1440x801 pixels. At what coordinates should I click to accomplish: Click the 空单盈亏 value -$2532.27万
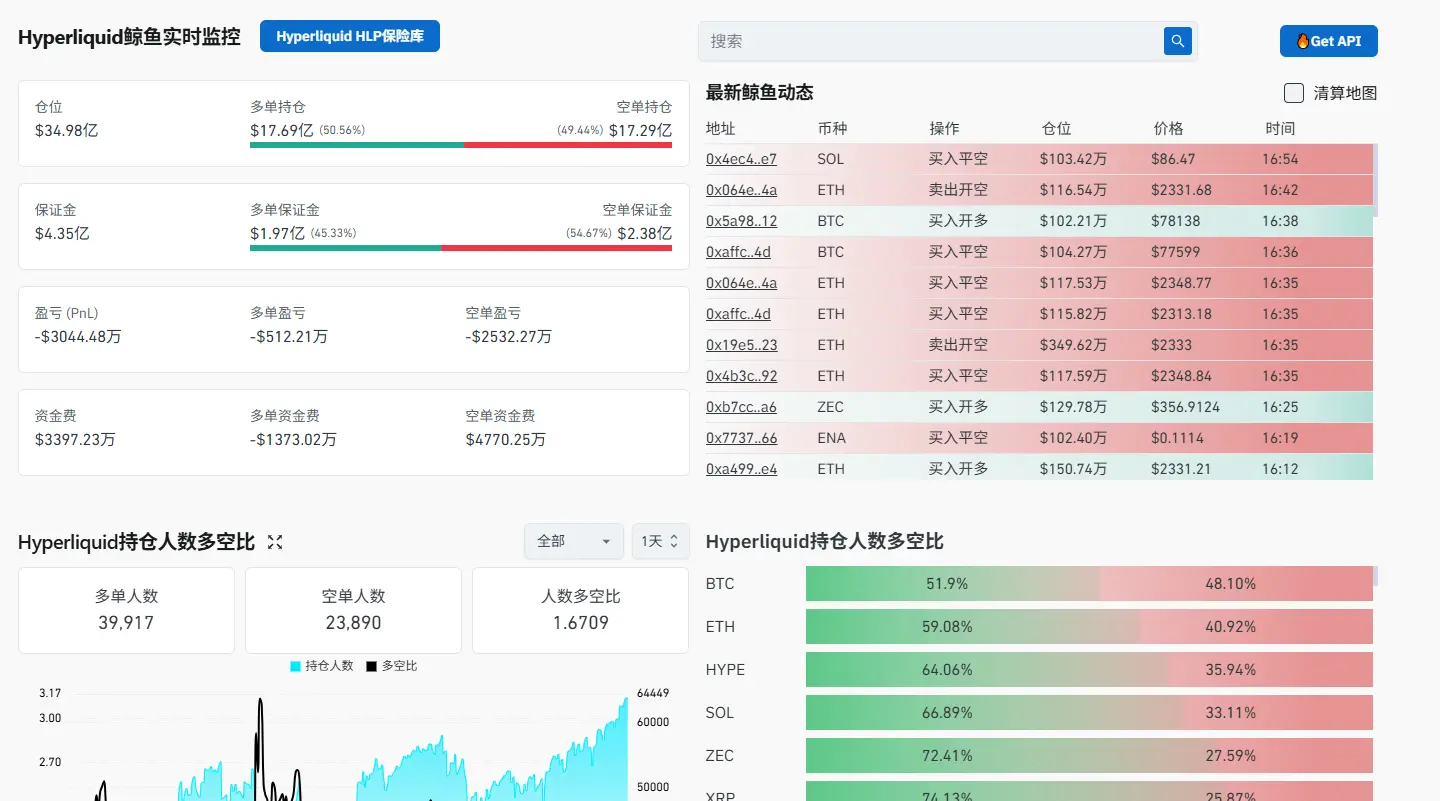(508, 337)
